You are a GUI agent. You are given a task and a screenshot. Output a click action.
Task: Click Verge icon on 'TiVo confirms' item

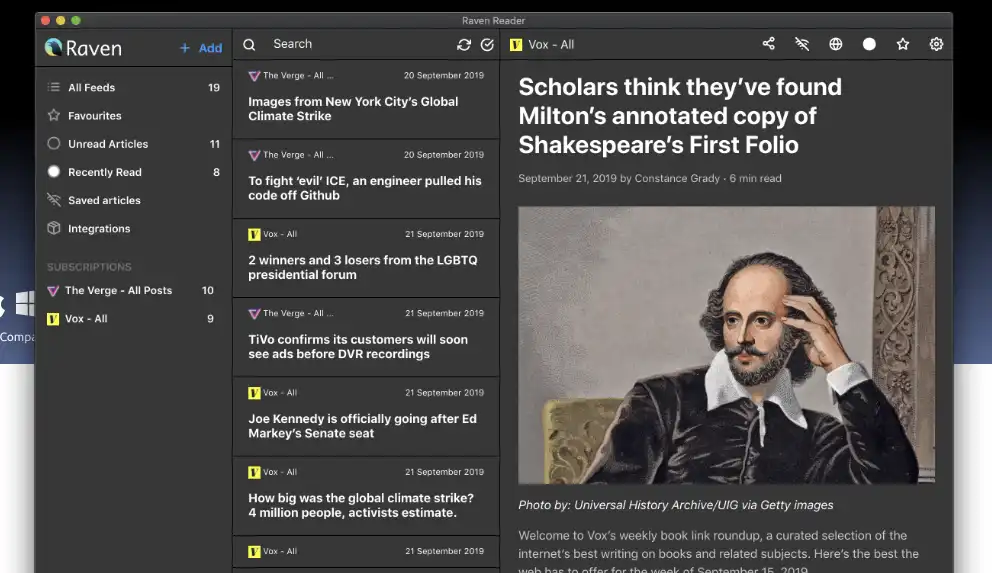[254, 314]
